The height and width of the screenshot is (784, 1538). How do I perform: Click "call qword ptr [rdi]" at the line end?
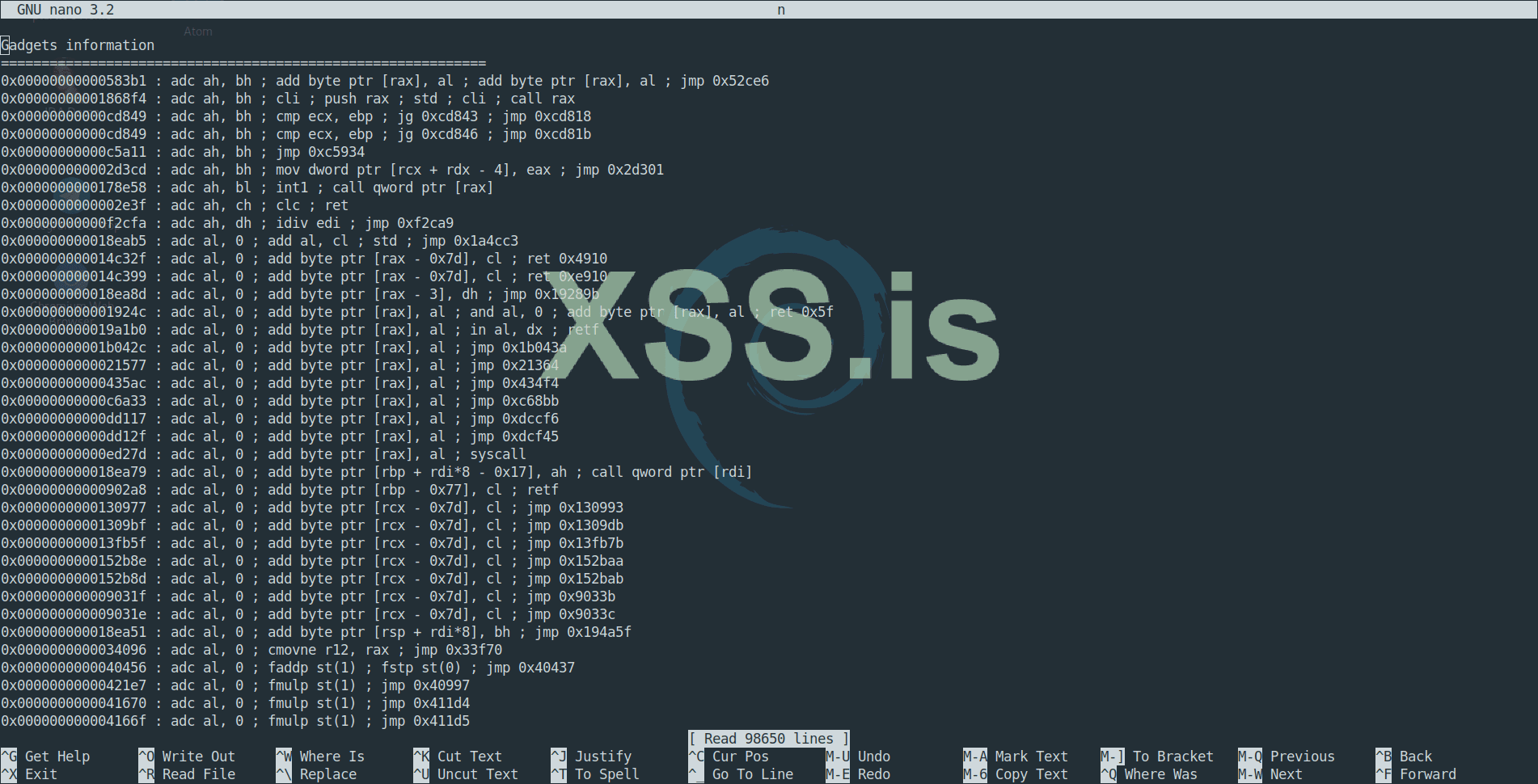click(x=672, y=472)
